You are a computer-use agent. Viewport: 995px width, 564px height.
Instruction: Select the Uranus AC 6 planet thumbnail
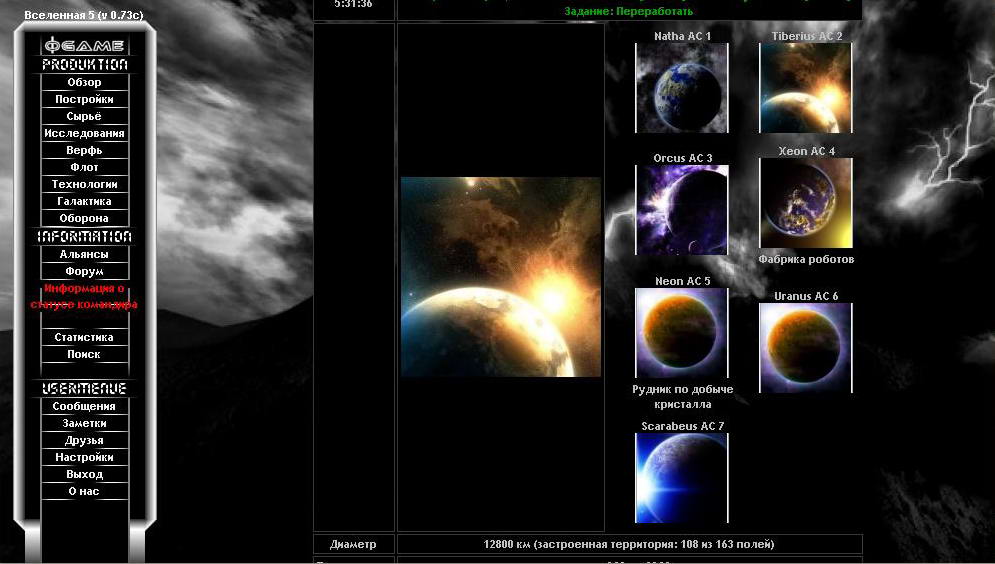click(x=806, y=348)
